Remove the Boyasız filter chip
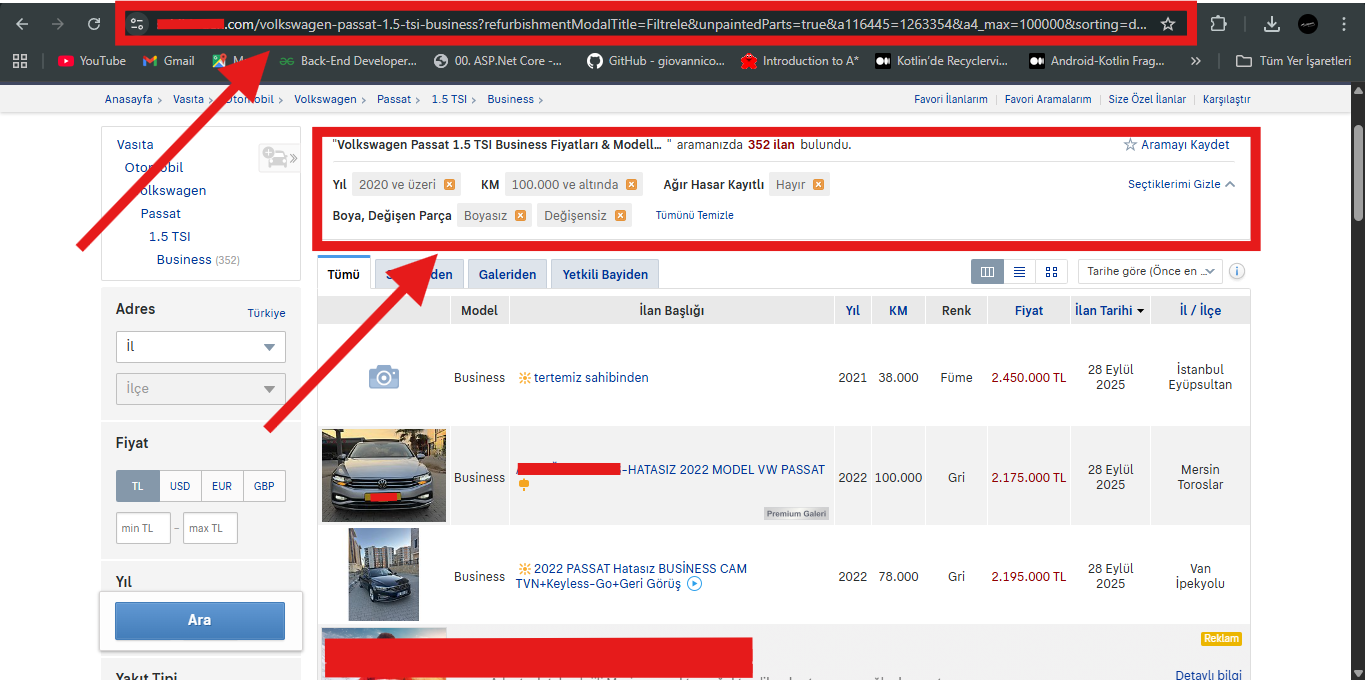Viewport: 1365px width, 680px height. point(520,215)
